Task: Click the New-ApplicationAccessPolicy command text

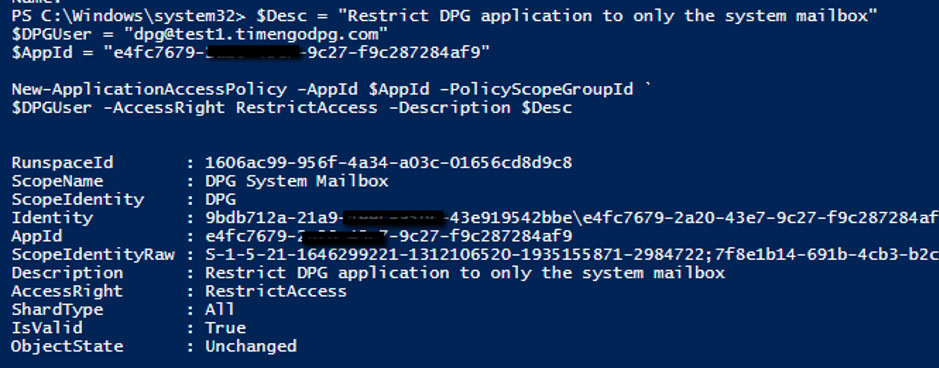Action: click(149, 90)
